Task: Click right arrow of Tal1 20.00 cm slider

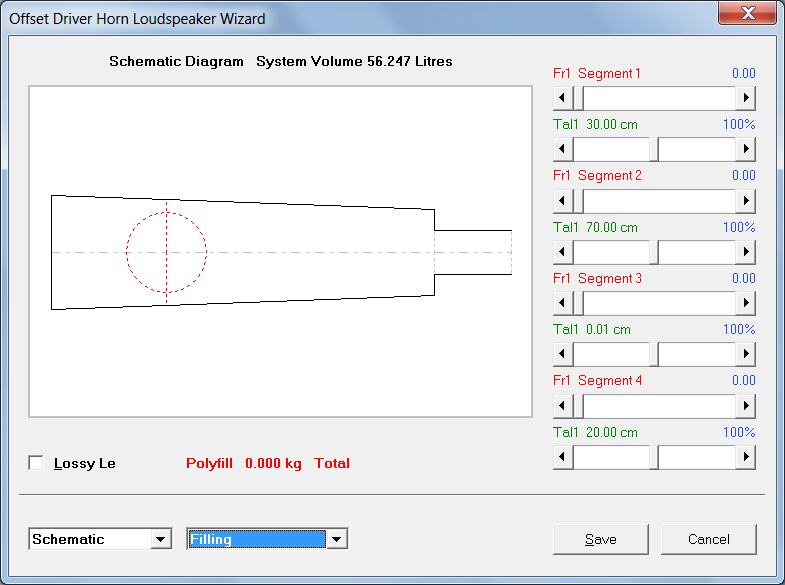Action: [745, 456]
